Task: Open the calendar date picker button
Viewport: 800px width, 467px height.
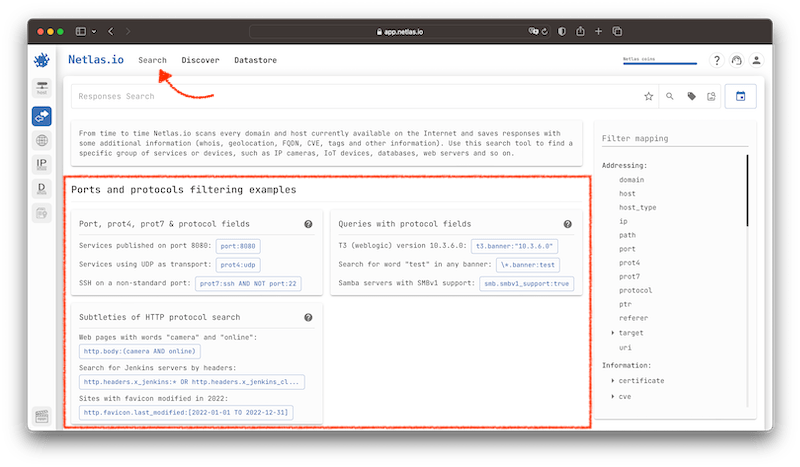Action: pyautogui.click(x=740, y=96)
